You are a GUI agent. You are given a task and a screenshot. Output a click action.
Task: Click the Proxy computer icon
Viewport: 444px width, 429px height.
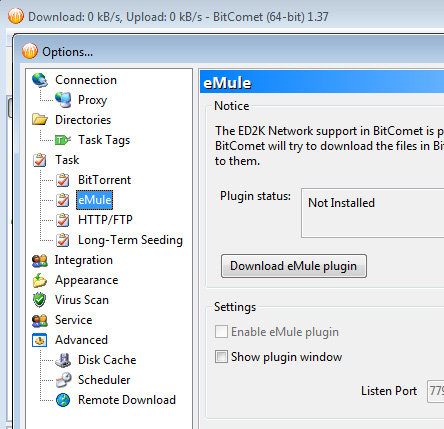[63, 100]
